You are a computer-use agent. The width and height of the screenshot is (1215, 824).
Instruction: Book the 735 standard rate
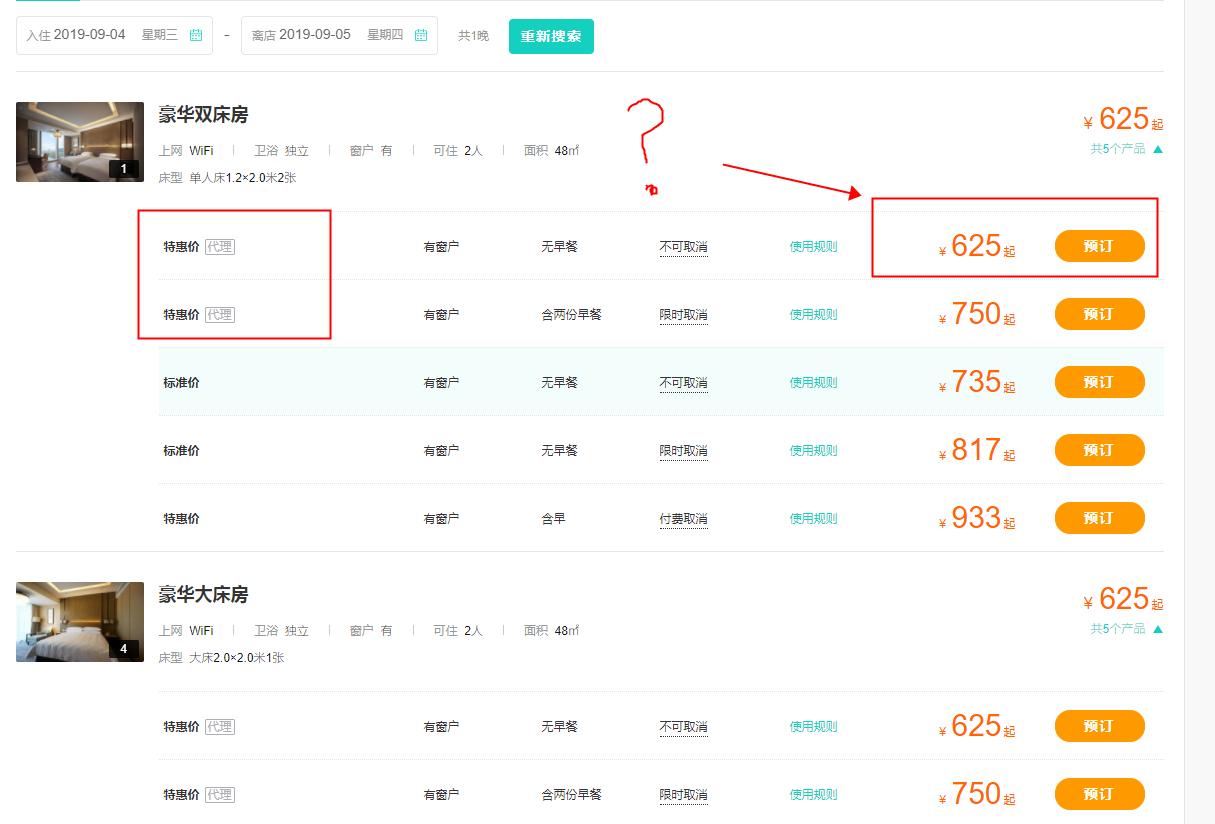coord(1099,382)
